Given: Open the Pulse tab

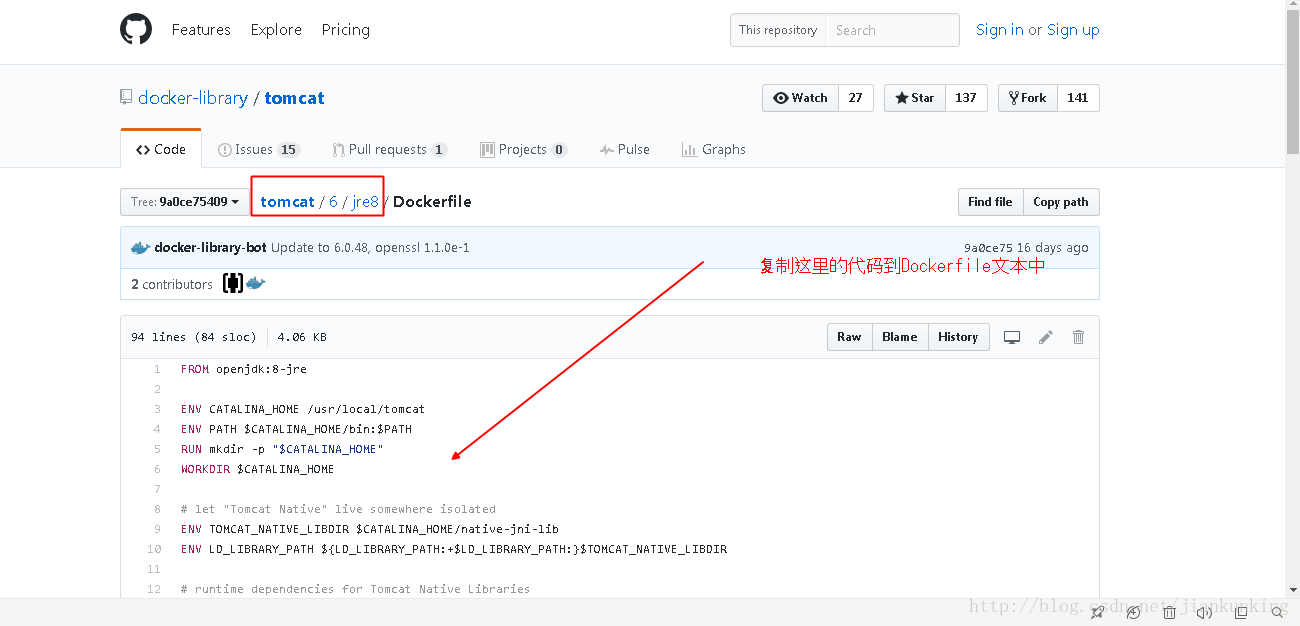Looking at the screenshot, I should click(x=624, y=149).
